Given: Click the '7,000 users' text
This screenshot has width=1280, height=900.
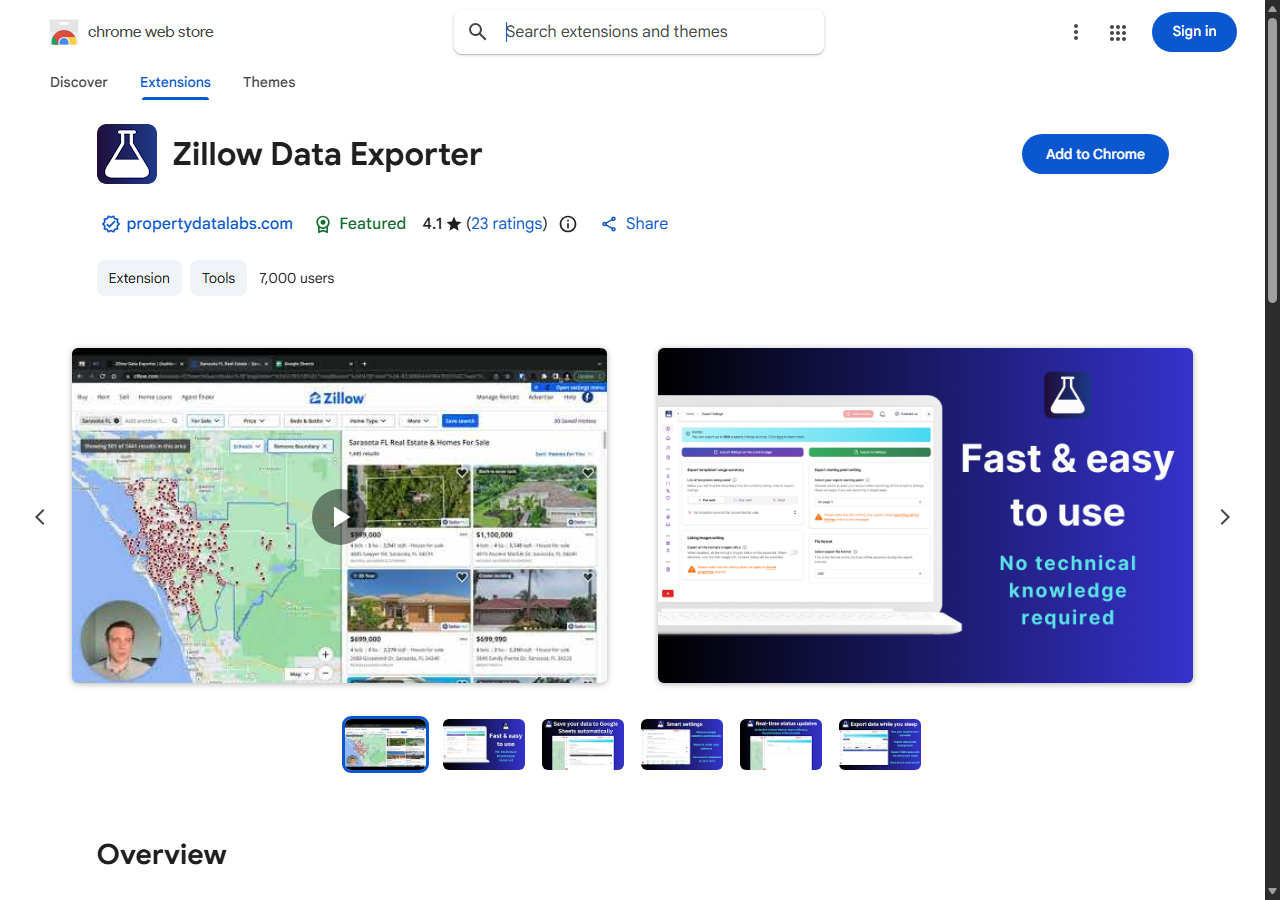Looking at the screenshot, I should tap(297, 278).
